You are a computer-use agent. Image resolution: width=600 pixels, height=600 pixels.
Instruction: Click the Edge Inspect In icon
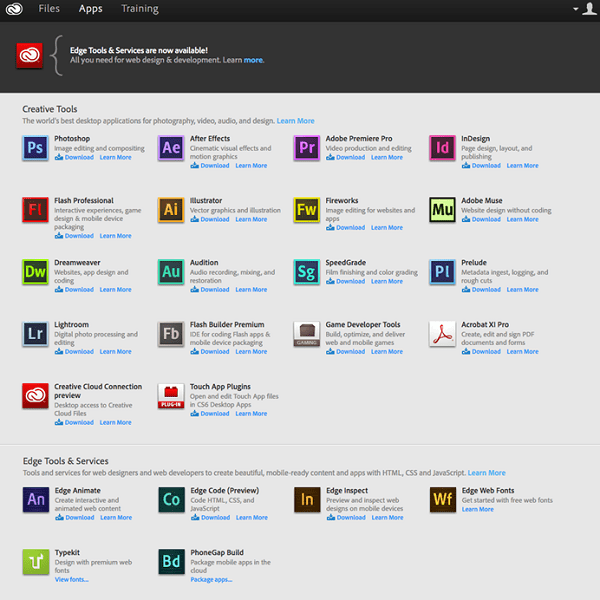[307, 500]
